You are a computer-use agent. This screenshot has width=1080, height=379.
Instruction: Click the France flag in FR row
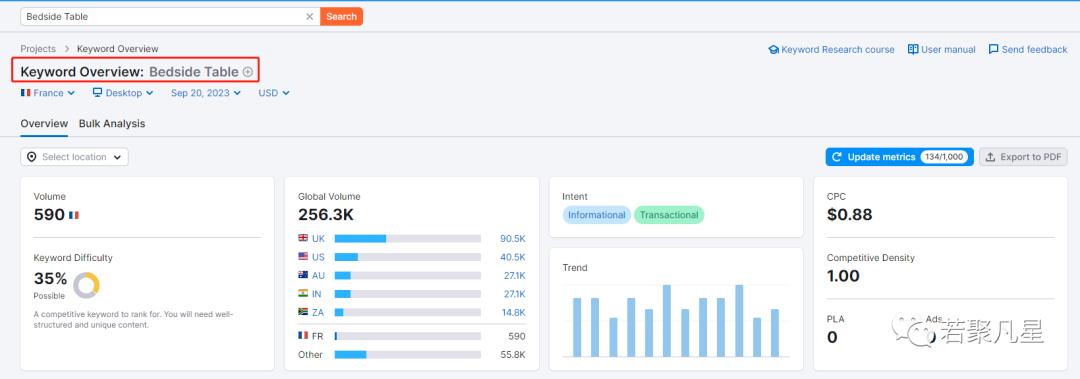[303, 336]
